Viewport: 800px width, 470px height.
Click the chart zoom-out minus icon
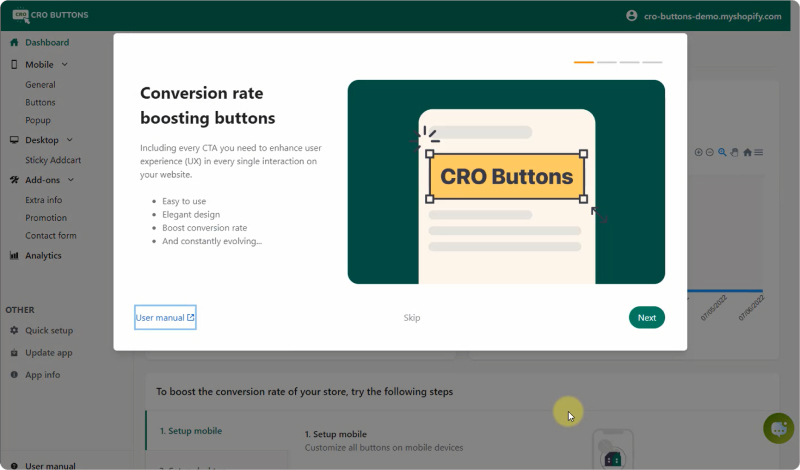710,152
